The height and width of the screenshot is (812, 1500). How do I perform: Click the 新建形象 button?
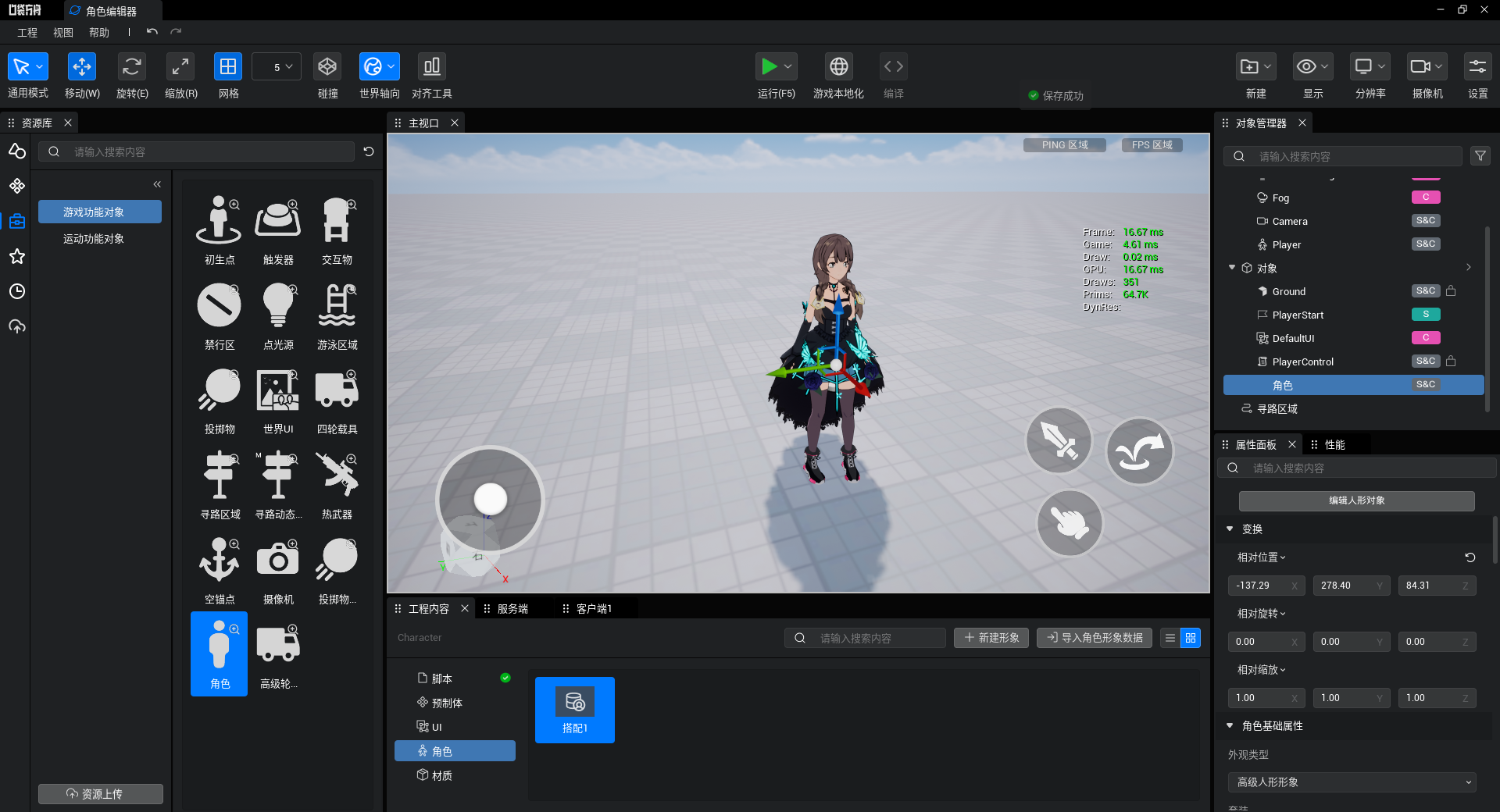(991, 638)
